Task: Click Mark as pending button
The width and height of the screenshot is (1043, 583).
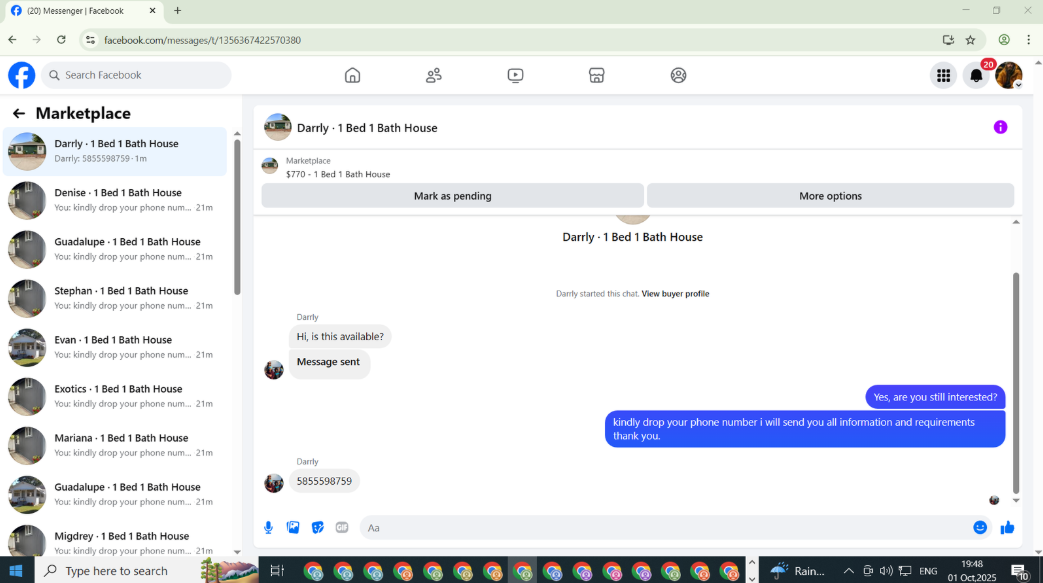Action: 452,196
